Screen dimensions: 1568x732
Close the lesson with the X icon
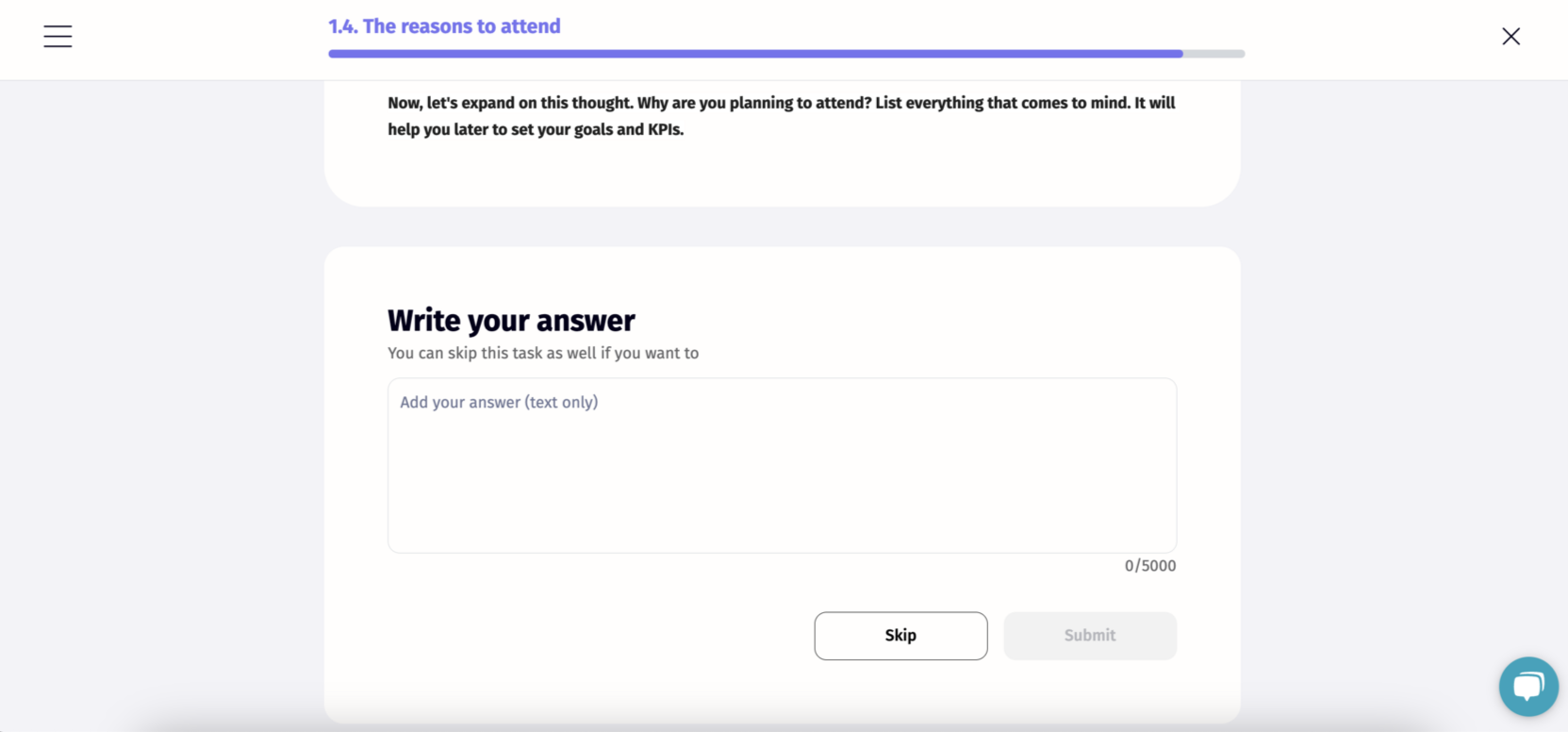click(1510, 36)
